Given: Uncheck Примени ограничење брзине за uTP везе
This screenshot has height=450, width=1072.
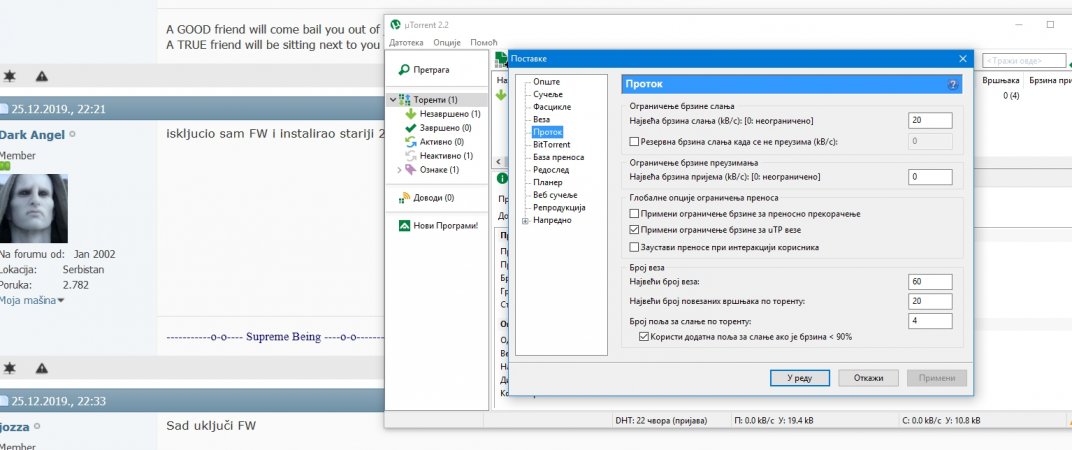Looking at the screenshot, I should (x=634, y=230).
